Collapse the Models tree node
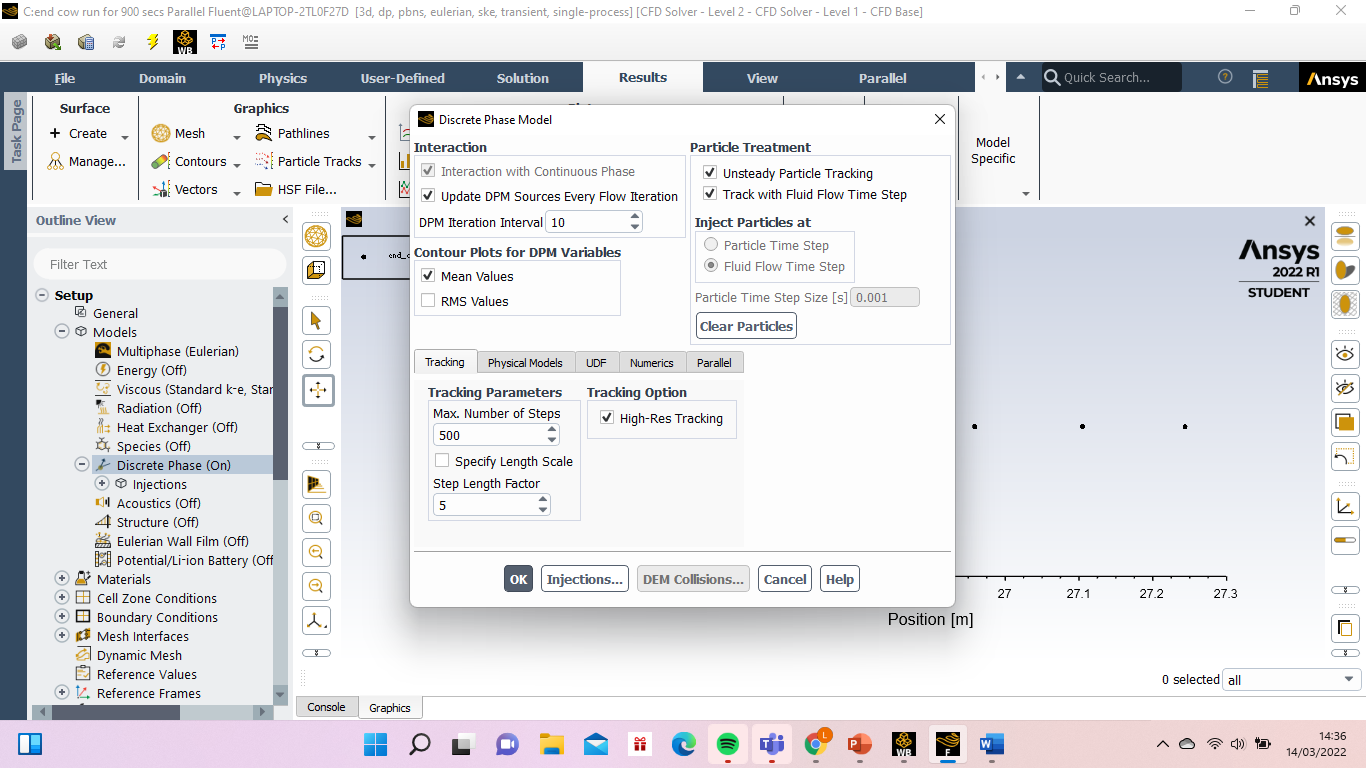This screenshot has width=1366, height=768. pyautogui.click(x=62, y=332)
